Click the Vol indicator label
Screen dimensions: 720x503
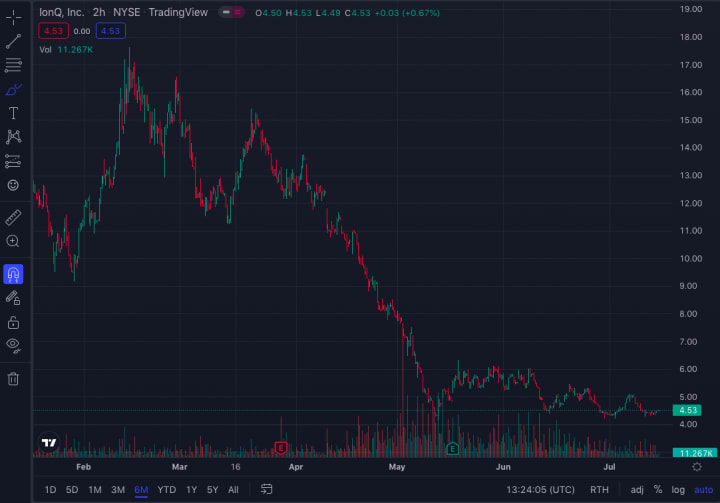point(45,50)
